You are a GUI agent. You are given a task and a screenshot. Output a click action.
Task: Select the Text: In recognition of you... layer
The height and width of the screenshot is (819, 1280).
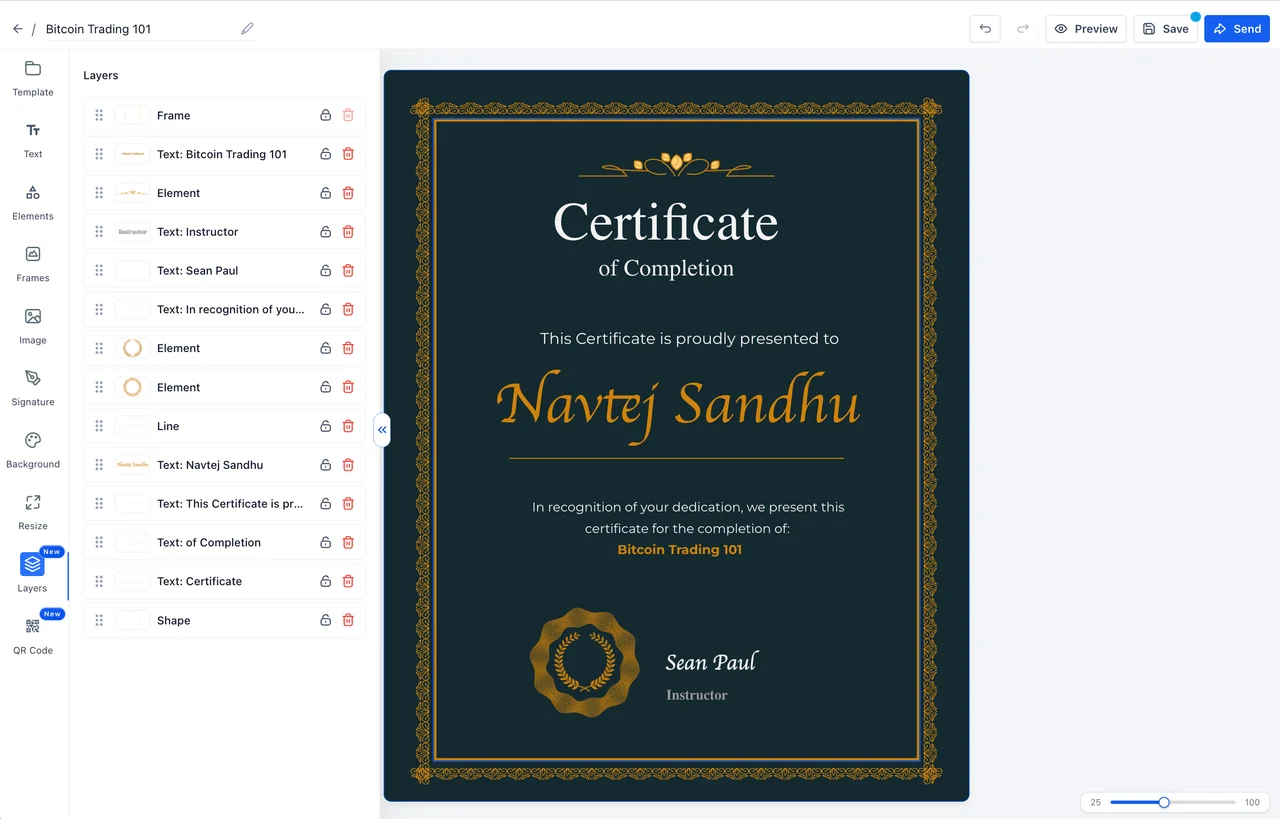(x=224, y=310)
